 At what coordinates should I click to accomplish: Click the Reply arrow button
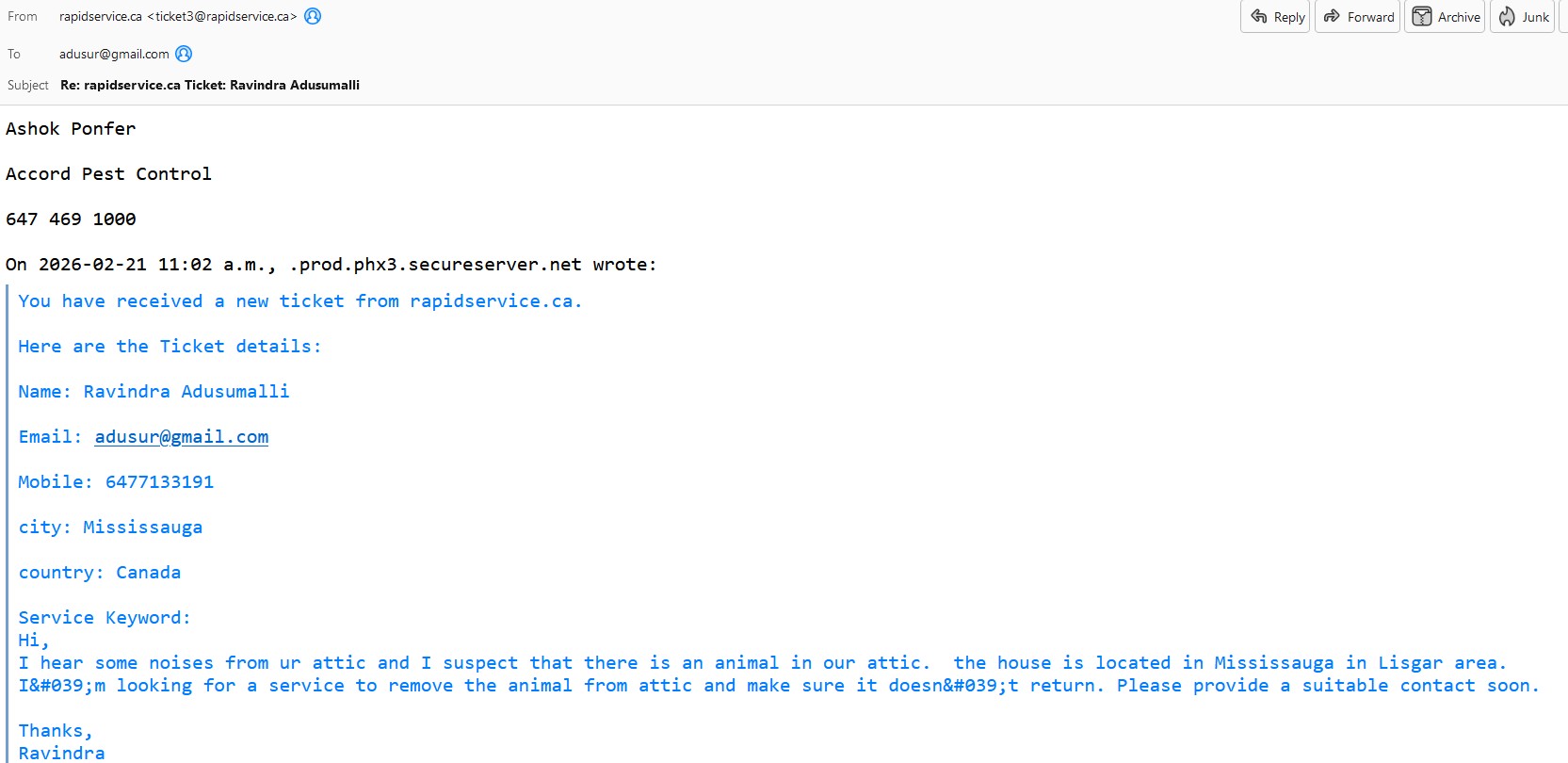[x=1276, y=17]
